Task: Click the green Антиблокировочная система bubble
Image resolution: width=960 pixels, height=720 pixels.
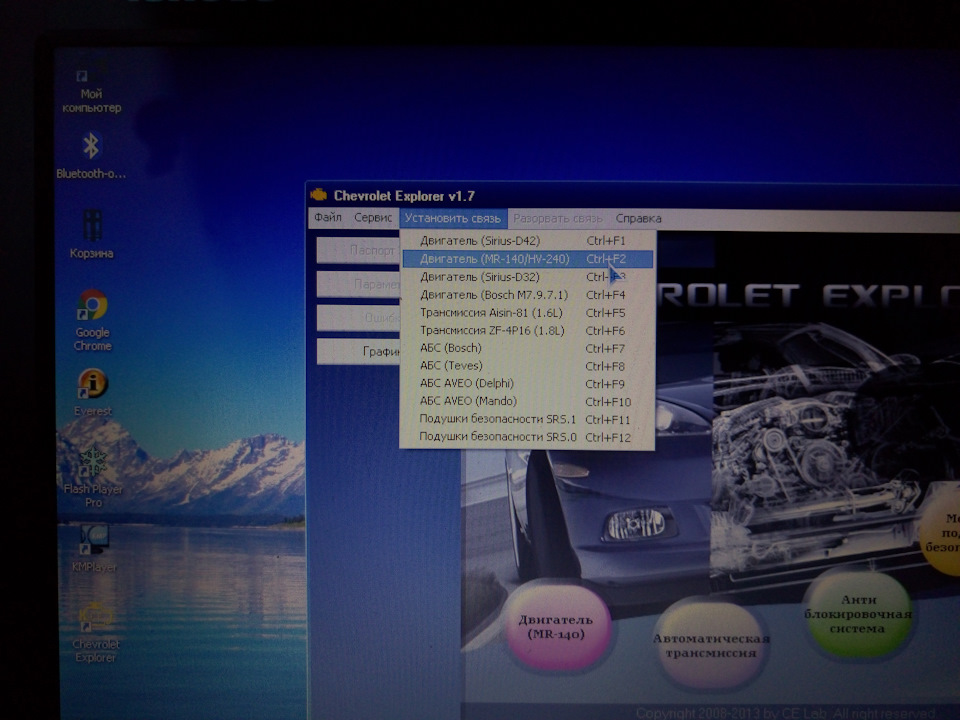Action: tap(858, 613)
